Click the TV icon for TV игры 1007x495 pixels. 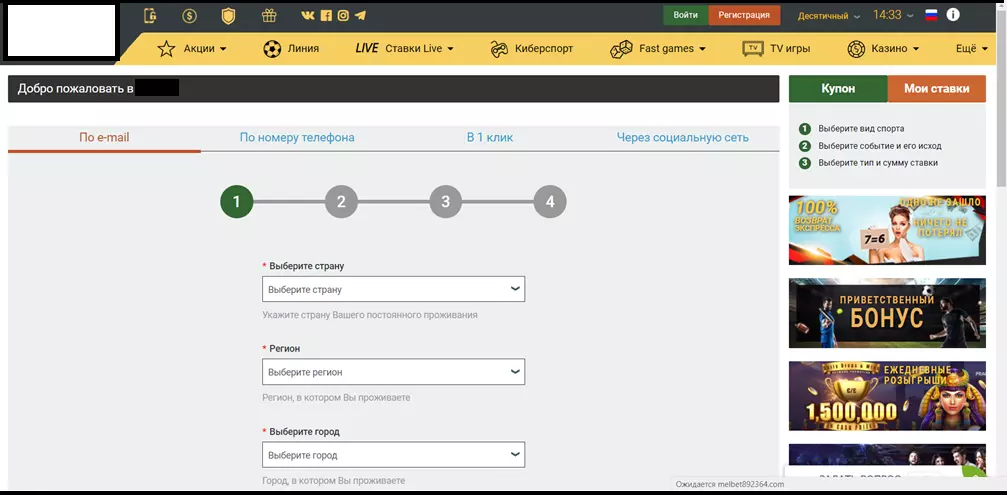pyautogui.click(x=753, y=49)
